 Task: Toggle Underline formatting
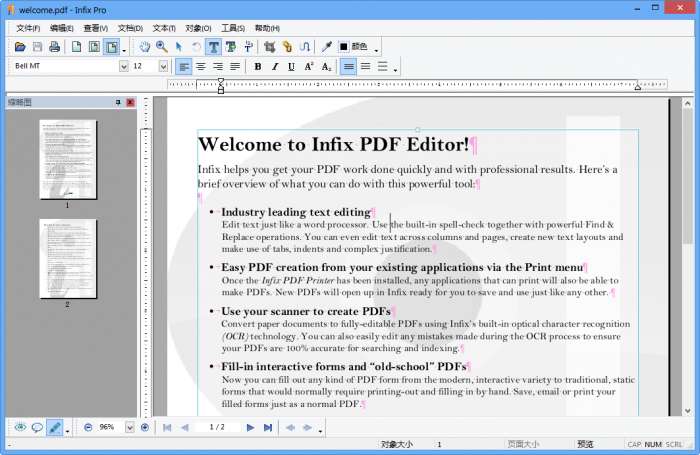point(291,67)
